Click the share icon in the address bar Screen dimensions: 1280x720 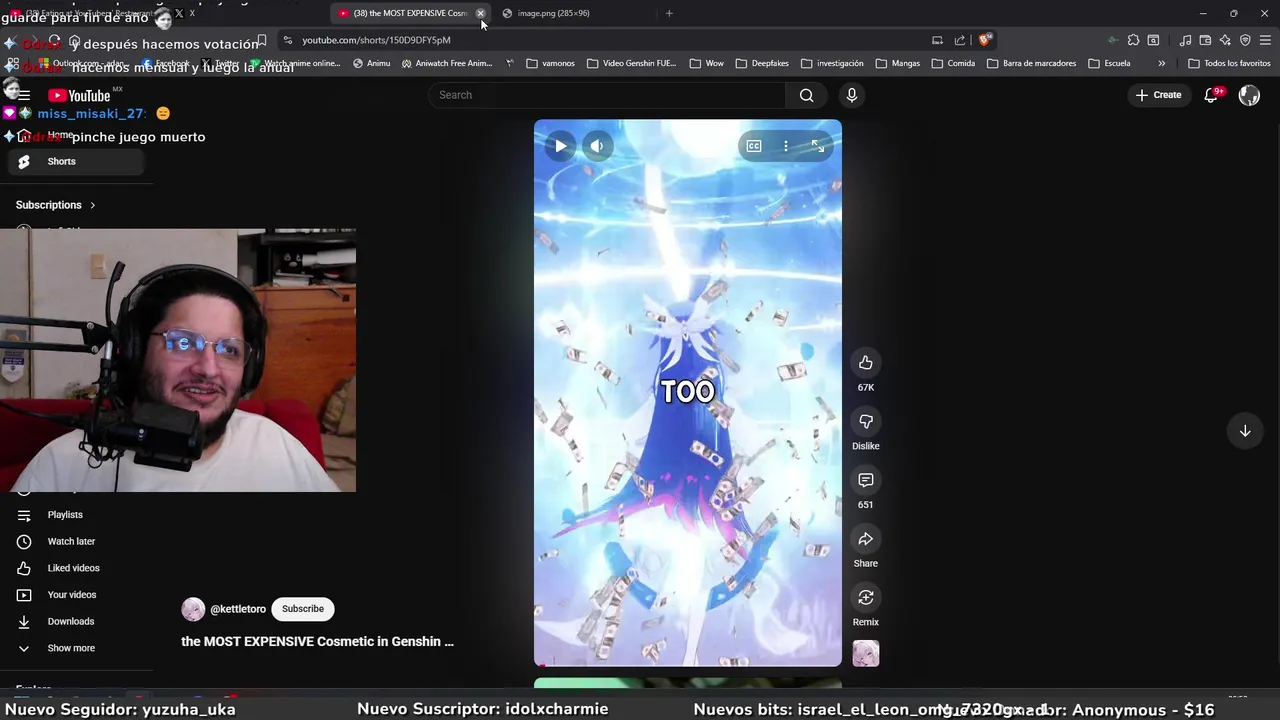point(960,40)
